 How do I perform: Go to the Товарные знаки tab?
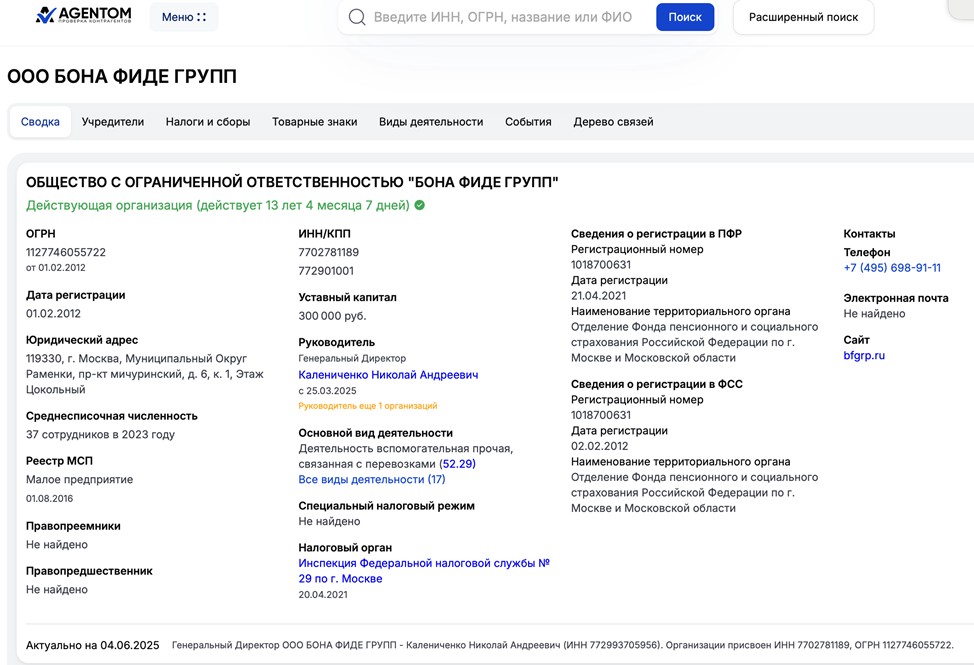coord(314,122)
